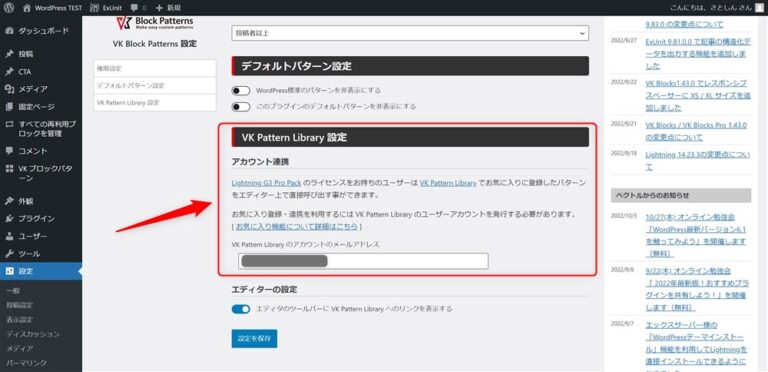Click the 2022/9/27 news date
Image resolution: width=768 pixels, height=372 pixels.
click(624, 41)
